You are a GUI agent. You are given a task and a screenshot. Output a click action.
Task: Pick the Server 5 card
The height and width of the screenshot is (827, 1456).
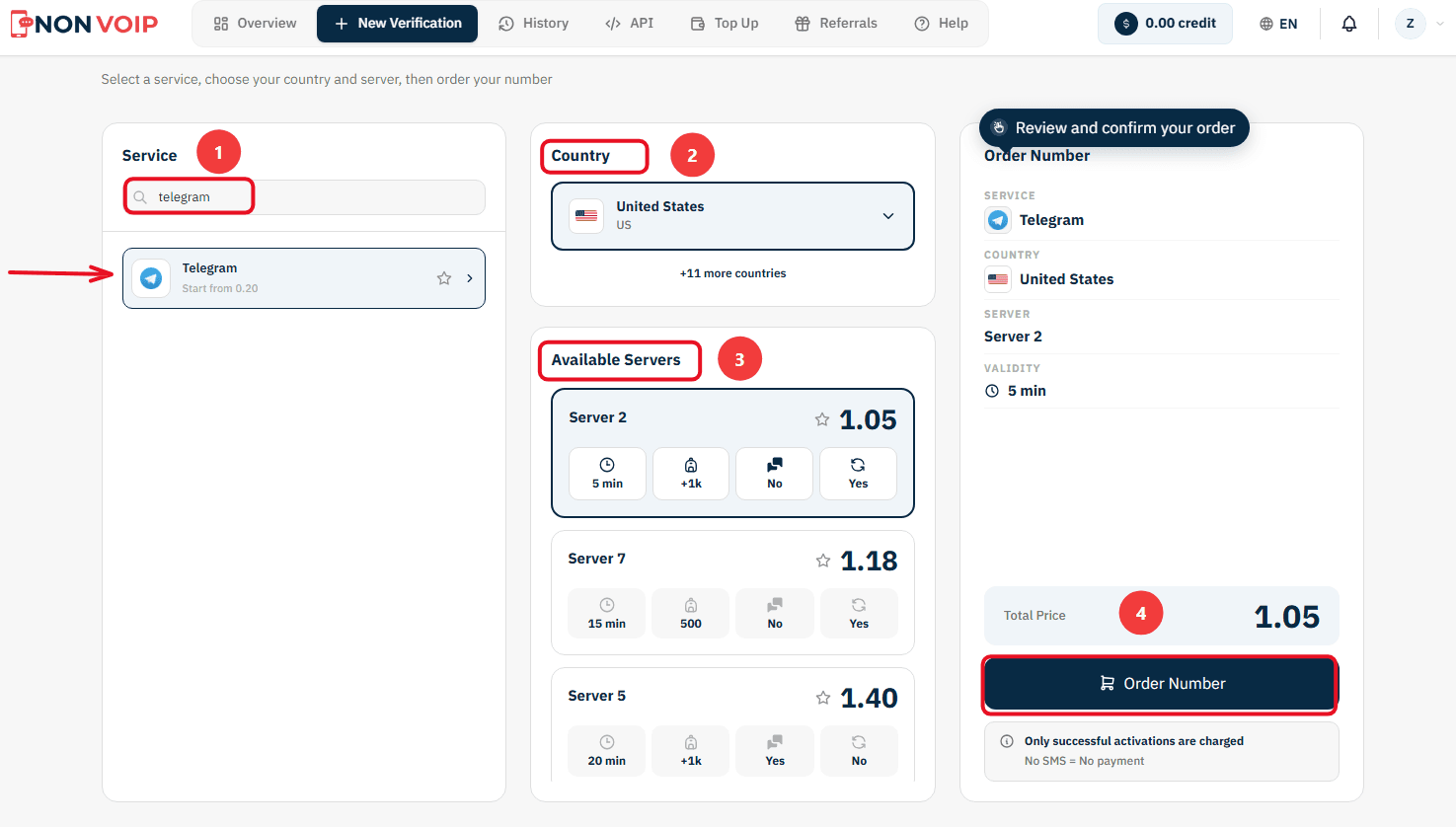pos(732,725)
